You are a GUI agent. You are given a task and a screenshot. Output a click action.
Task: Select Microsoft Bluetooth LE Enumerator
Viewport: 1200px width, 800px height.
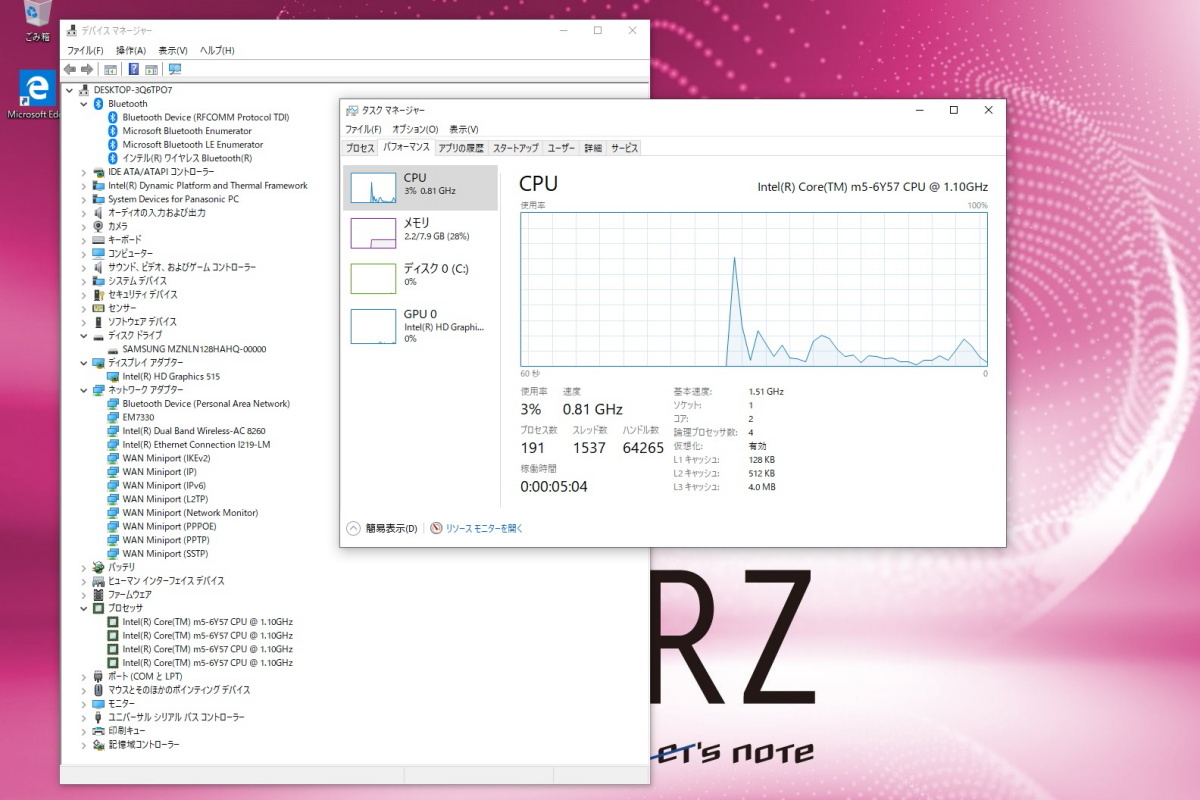coord(193,144)
